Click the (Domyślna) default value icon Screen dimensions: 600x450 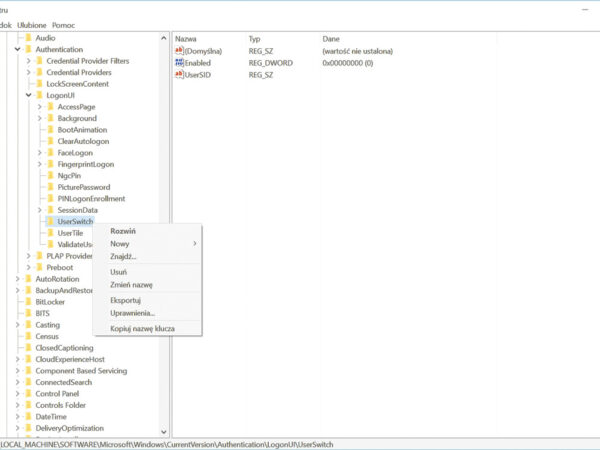pos(179,50)
